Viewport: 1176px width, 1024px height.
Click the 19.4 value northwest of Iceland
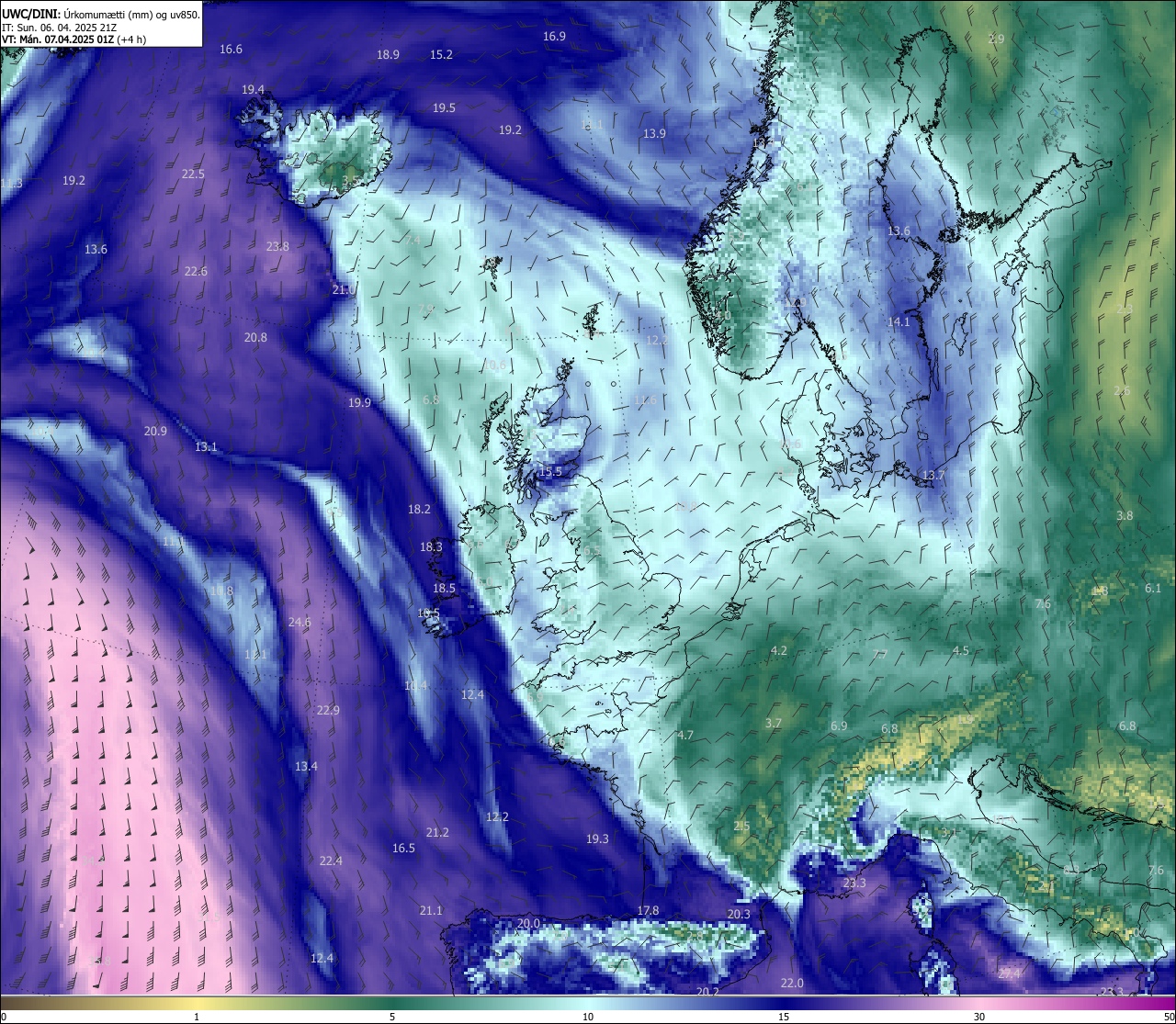[253, 90]
